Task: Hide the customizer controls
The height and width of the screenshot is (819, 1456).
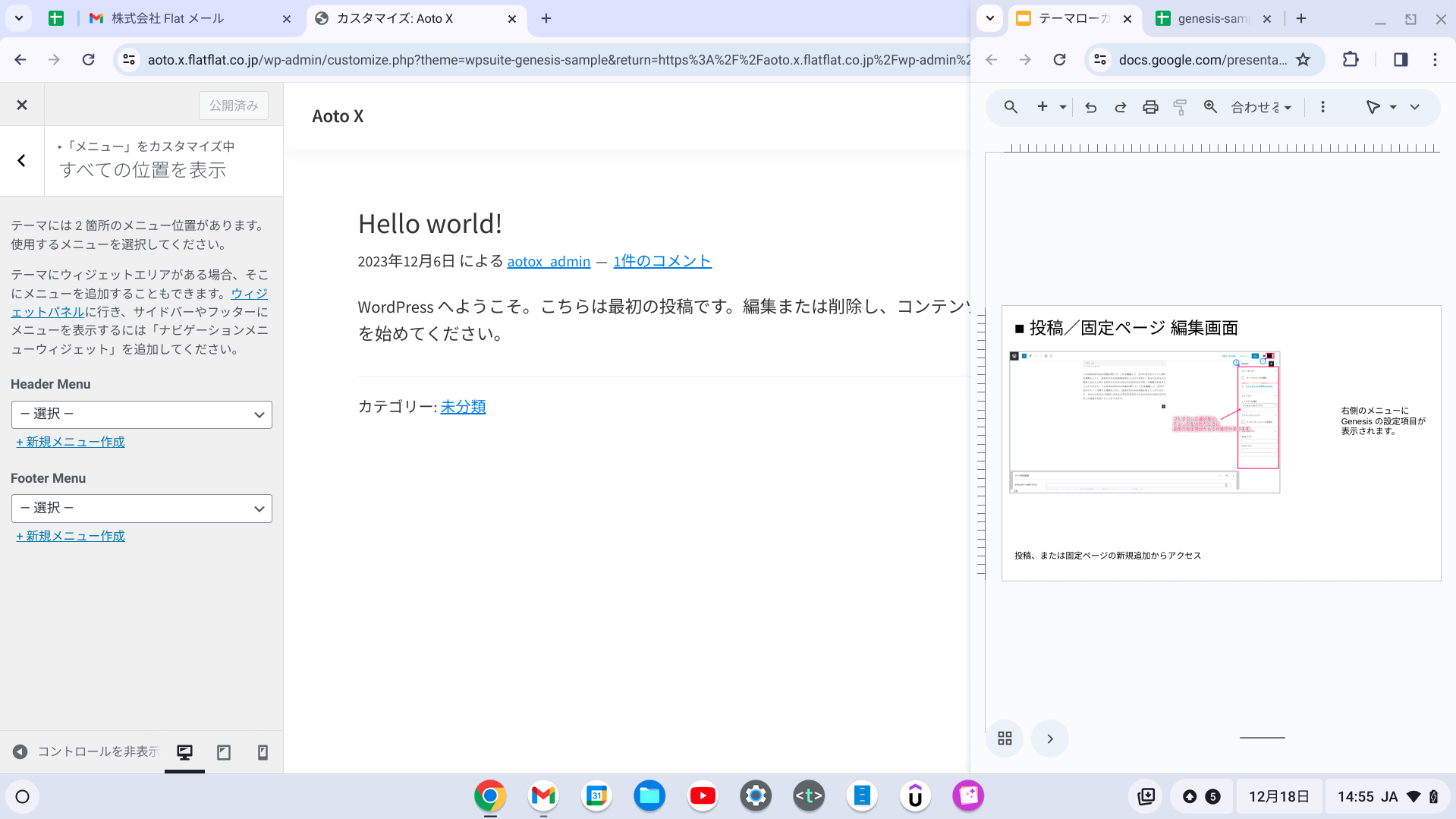Action: (x=85, y=751)
